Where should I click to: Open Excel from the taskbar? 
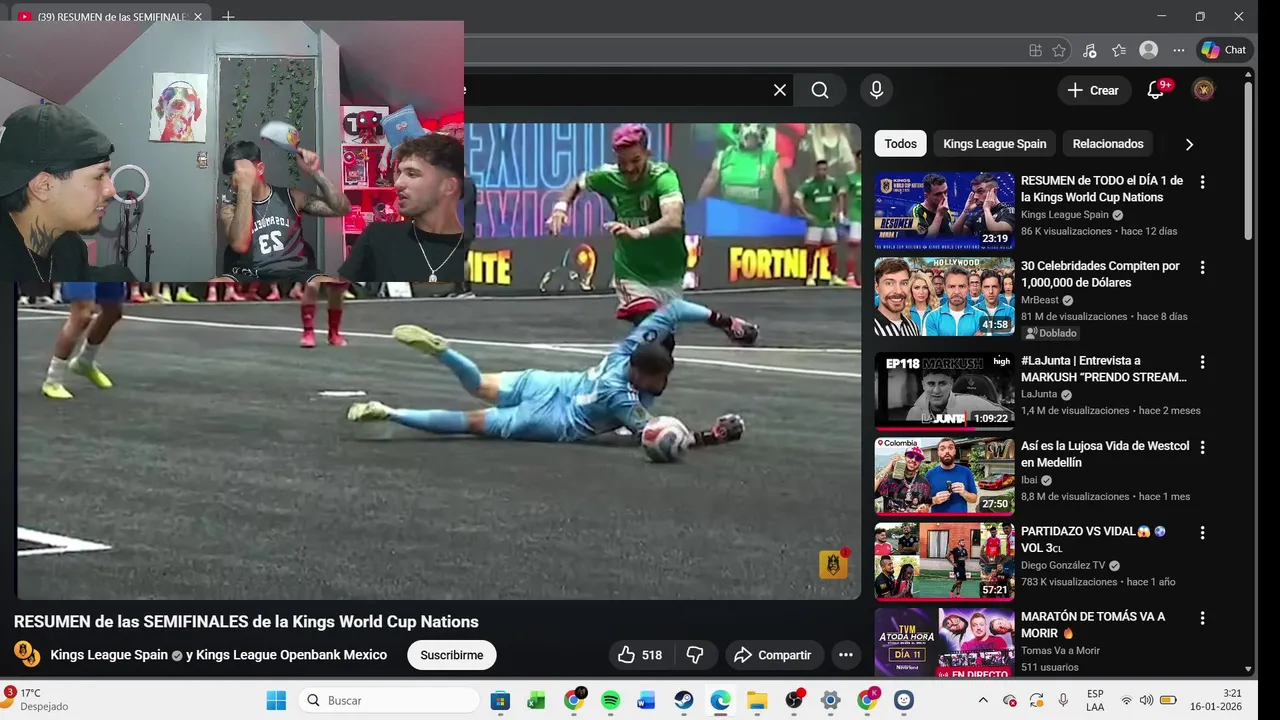(536, 700)
